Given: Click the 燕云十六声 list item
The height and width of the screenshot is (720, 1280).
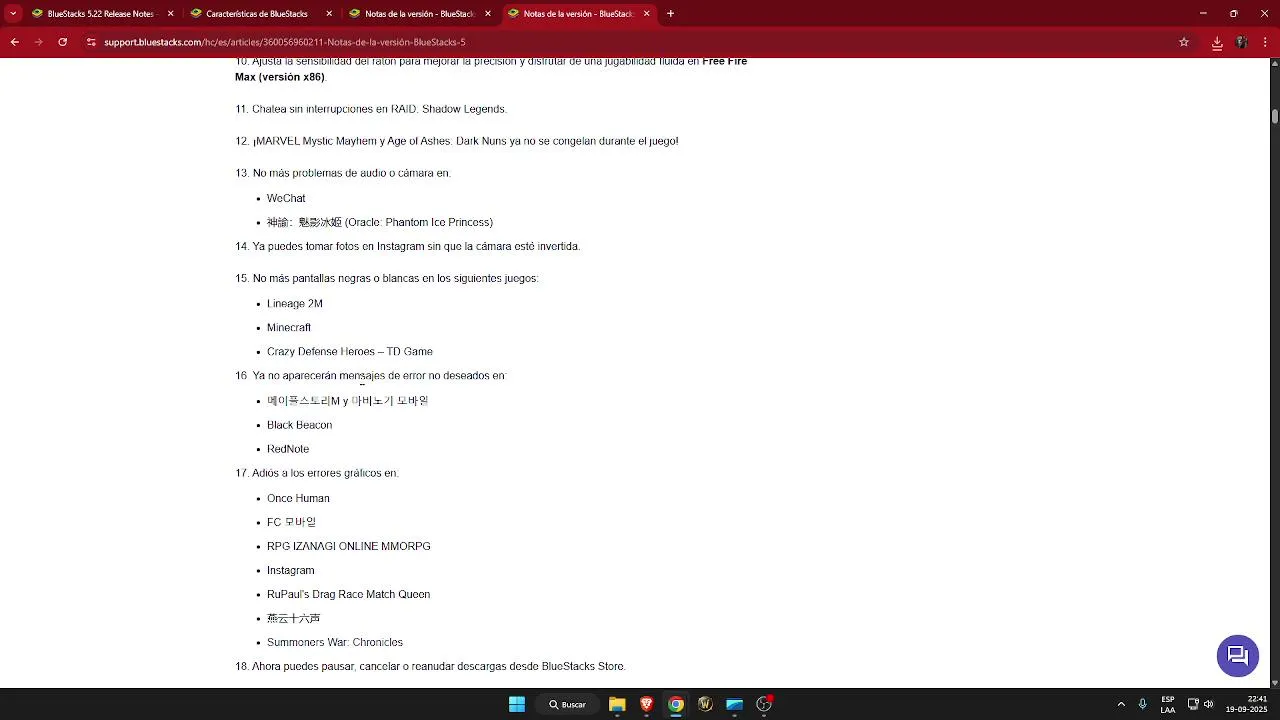Looking at the screenshot, I should coord(293,618).
